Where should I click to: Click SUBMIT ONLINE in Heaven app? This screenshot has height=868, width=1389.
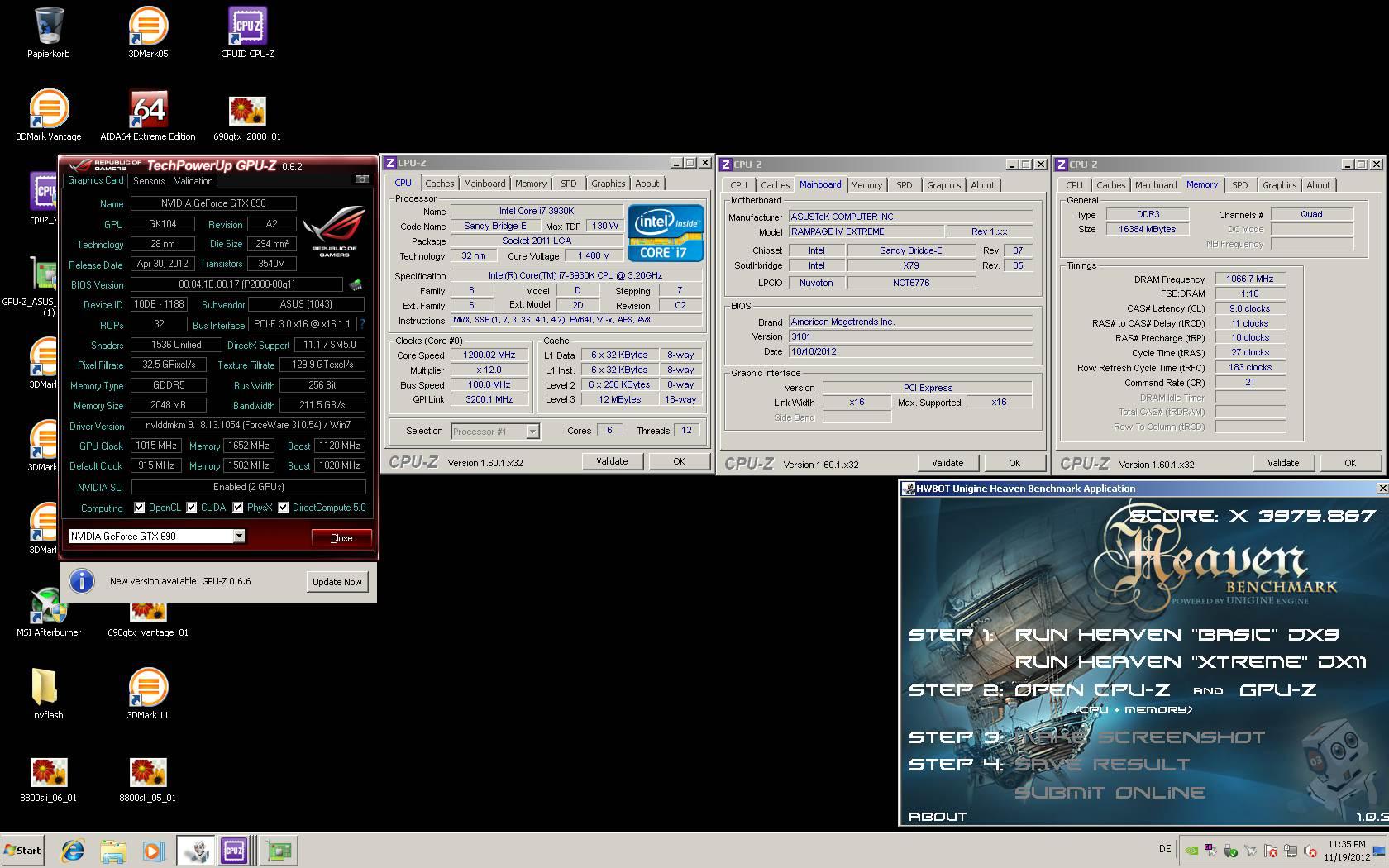point(1110,792)
